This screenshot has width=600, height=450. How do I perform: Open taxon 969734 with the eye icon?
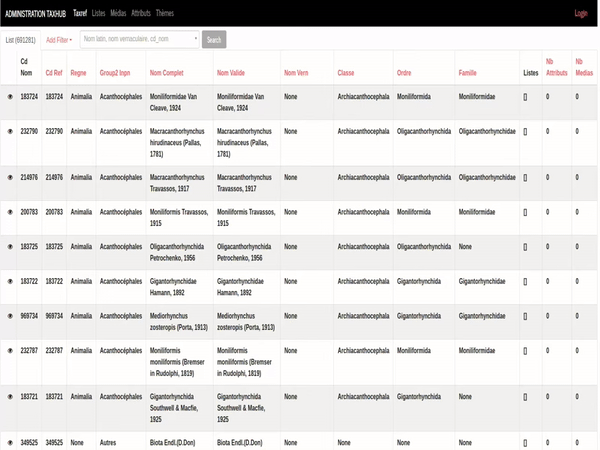[10, 315]
